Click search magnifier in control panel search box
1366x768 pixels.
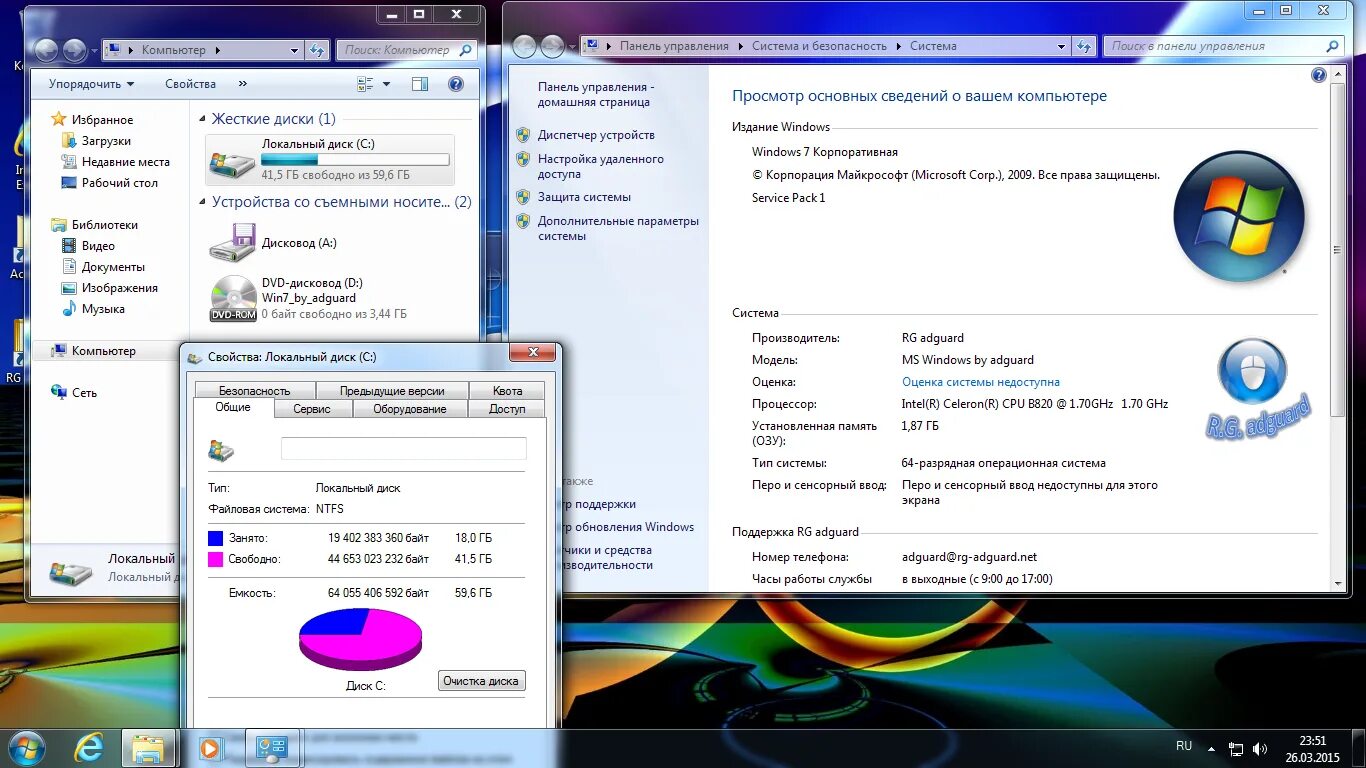(x=1332, y=46)
